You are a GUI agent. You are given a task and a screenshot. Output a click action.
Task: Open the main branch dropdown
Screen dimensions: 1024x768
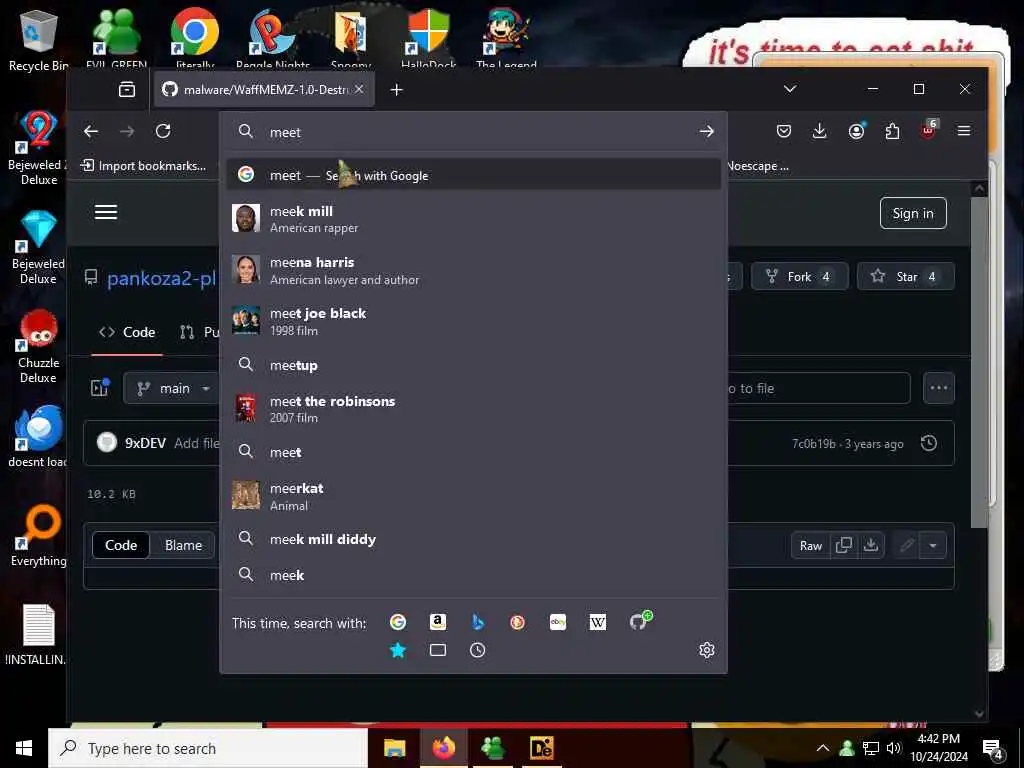(x=172, y=389)
